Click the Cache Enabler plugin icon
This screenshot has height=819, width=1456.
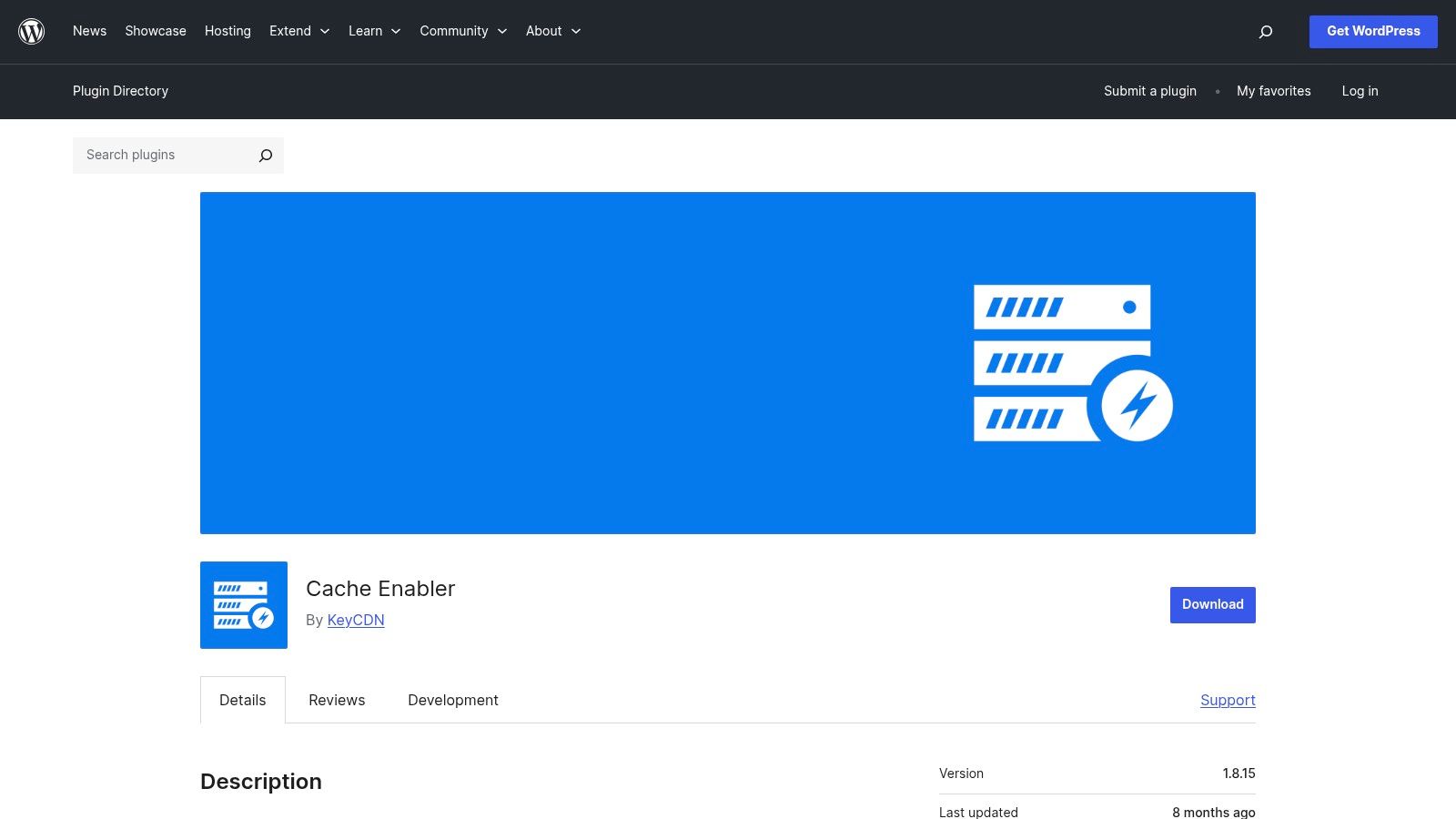click(x=244, y=605)
